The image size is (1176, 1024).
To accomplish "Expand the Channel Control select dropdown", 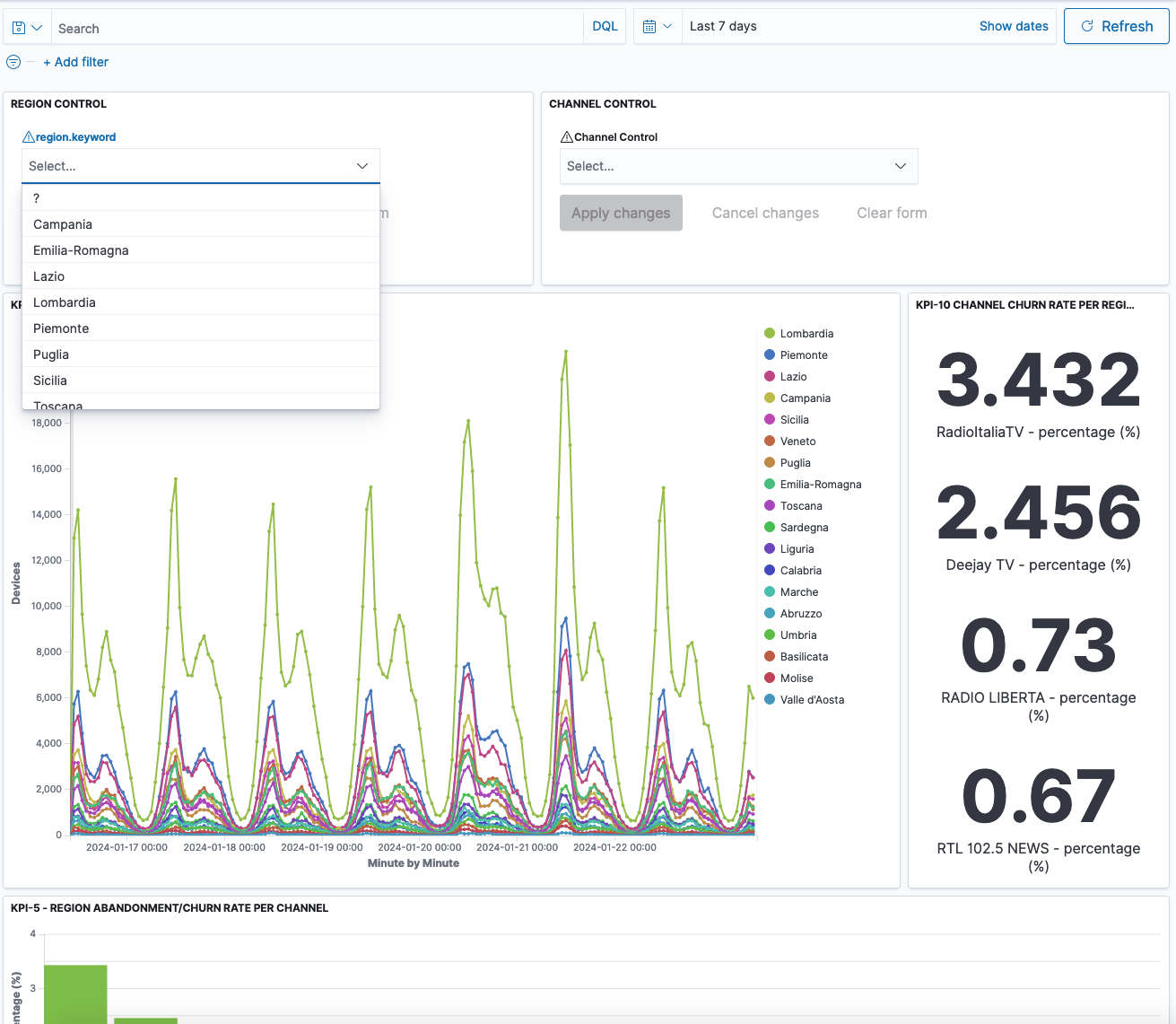I will point(737,166).
